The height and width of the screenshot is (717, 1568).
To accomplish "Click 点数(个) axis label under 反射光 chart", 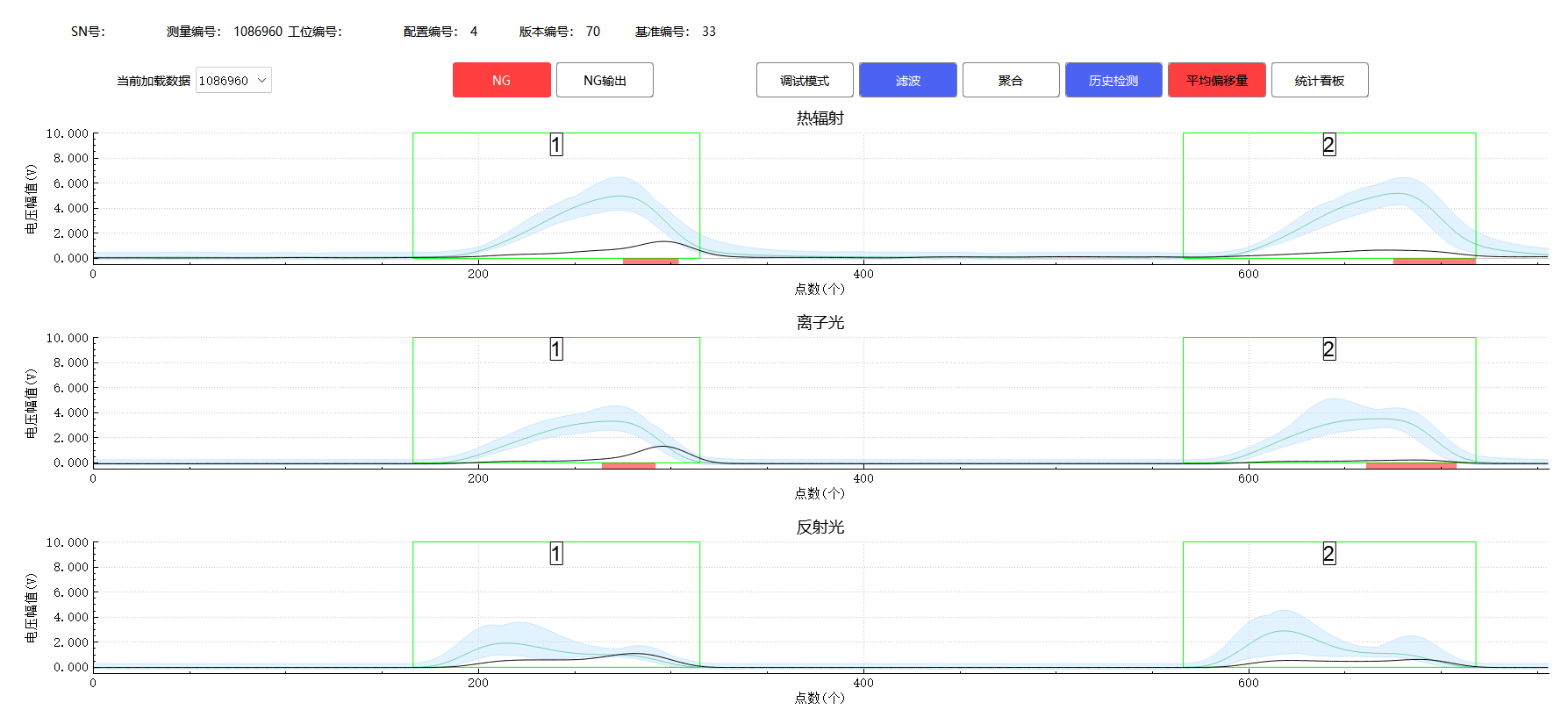I will point(820,698).
